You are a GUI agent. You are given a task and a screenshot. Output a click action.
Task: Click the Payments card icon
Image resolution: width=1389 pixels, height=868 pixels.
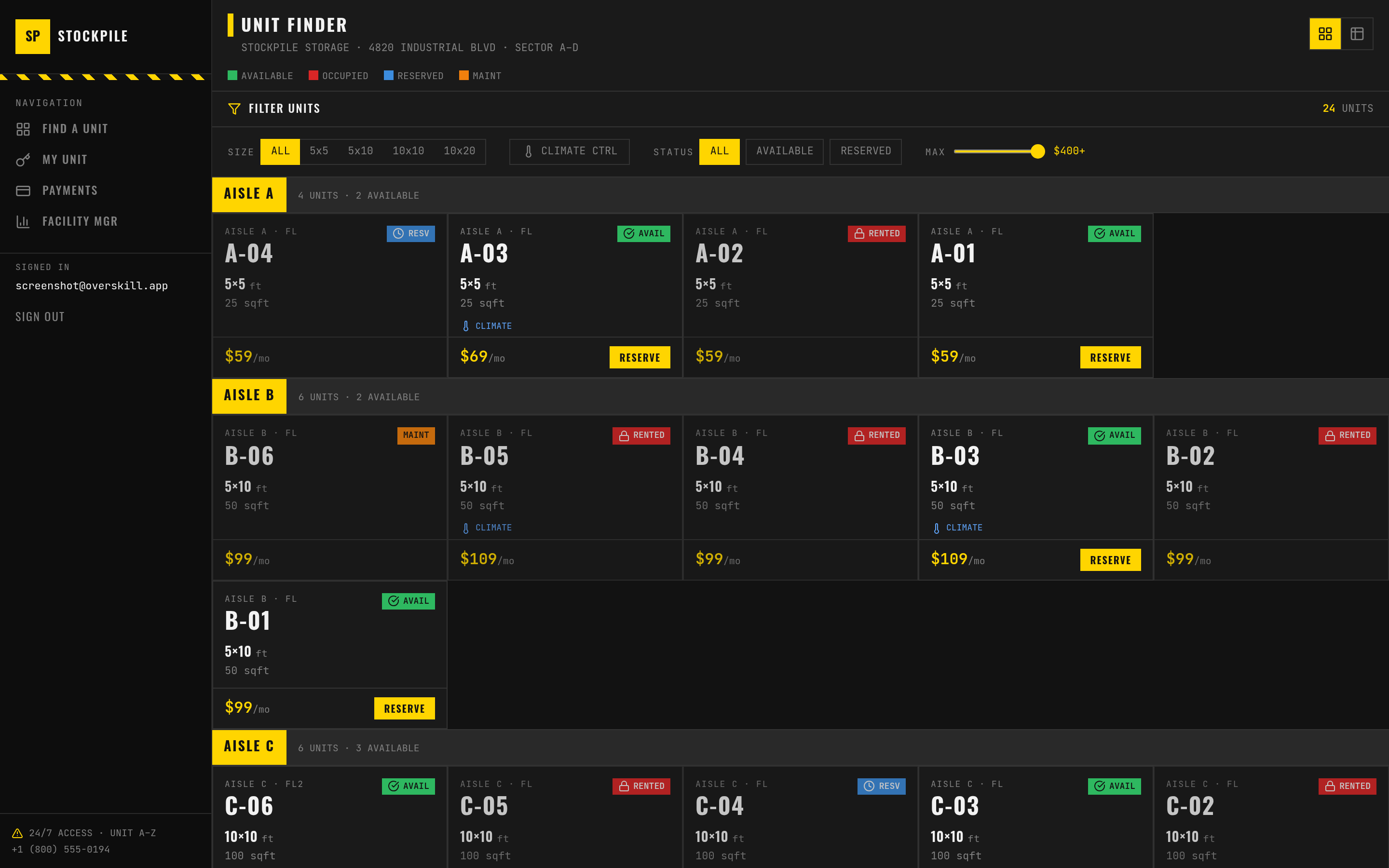pyautogui.click(x=23, y=190)
